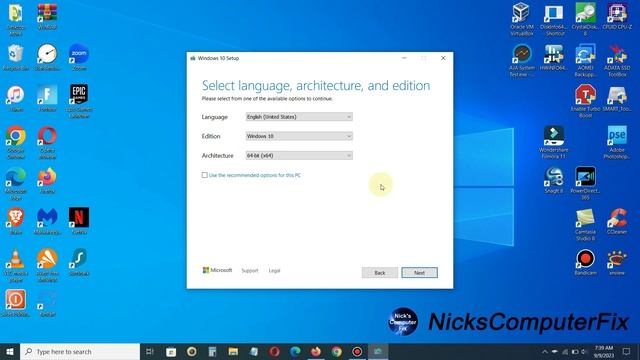Open File Explorer from the taskbar
This screenshot has width=640, height=360.
coord(233,351)
